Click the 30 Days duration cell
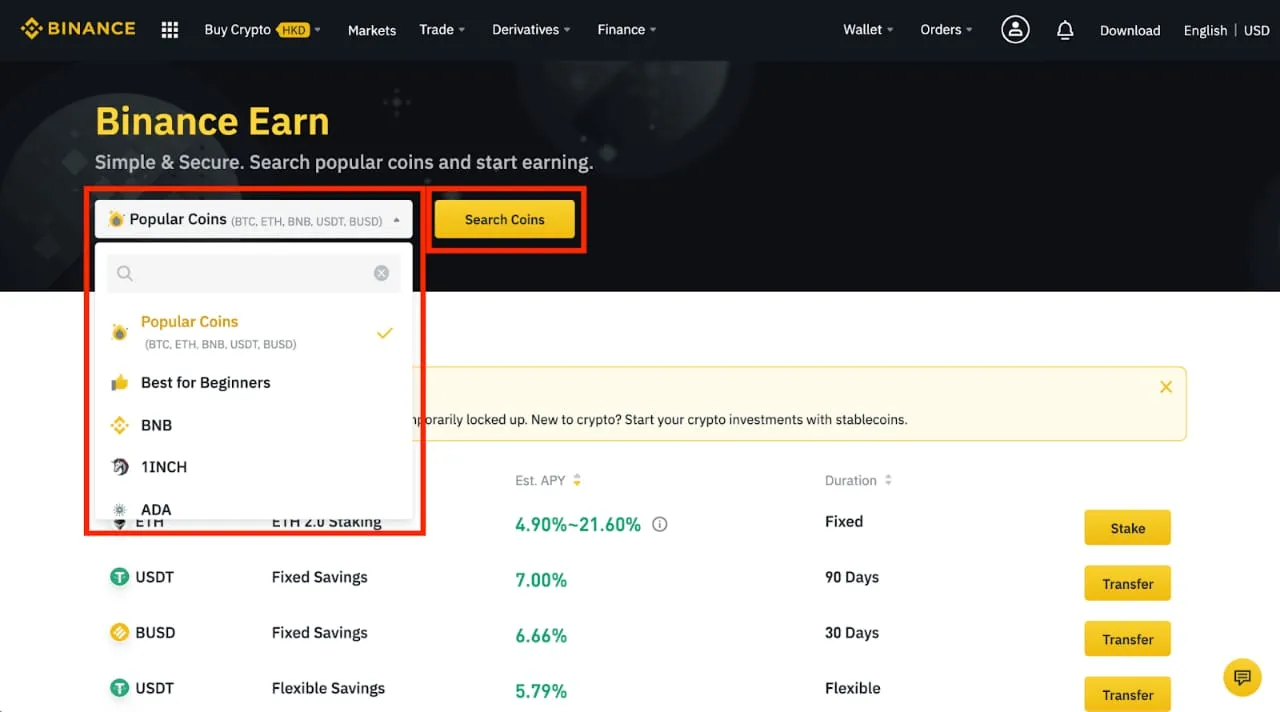The width and height of the screenshot is (1280, 712). [x=852, y=633]
